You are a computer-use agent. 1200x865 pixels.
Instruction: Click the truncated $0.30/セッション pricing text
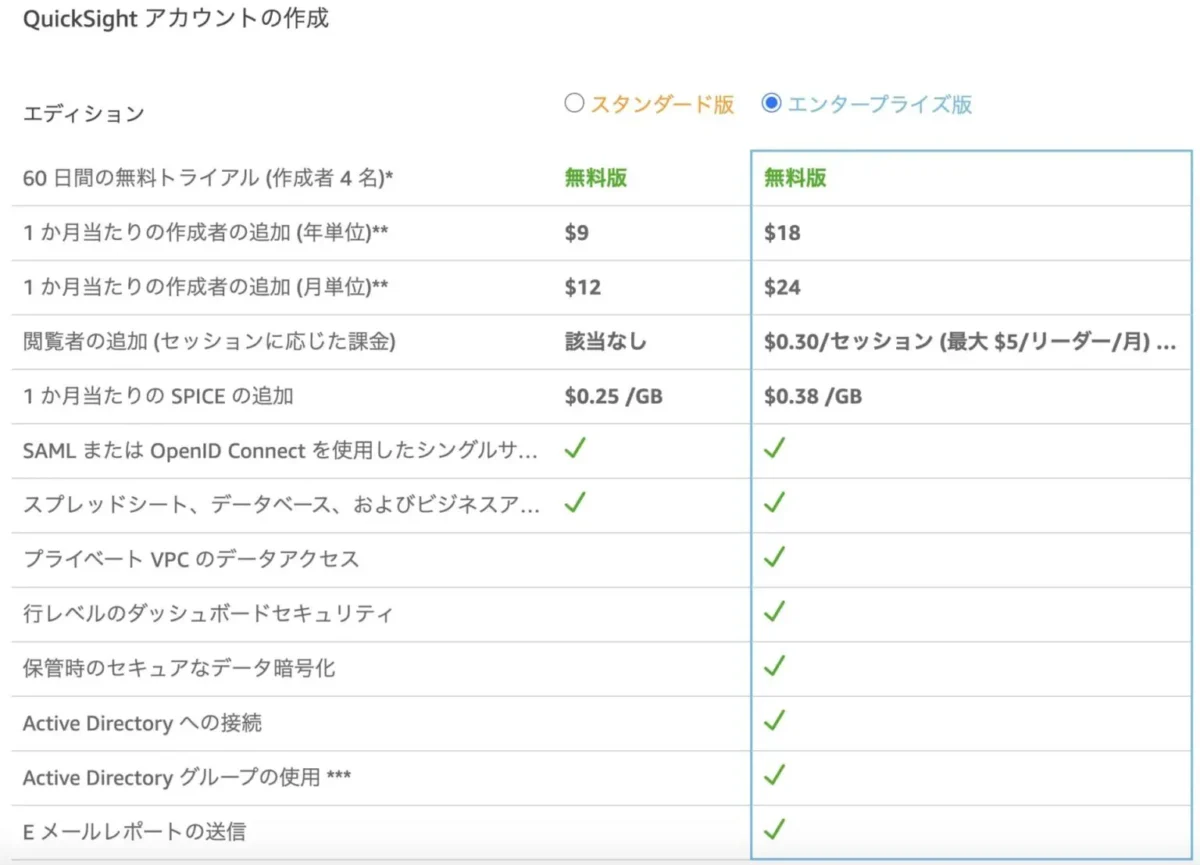coord(969,342)
